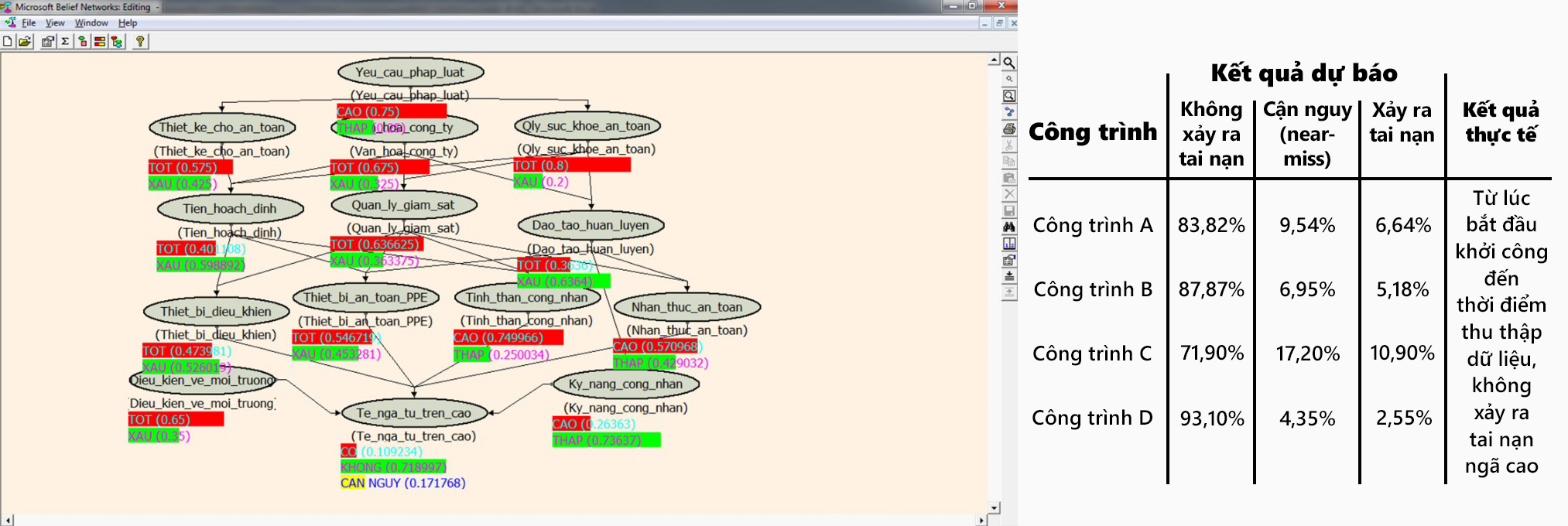Click the Open folder icon

point(26,42)
